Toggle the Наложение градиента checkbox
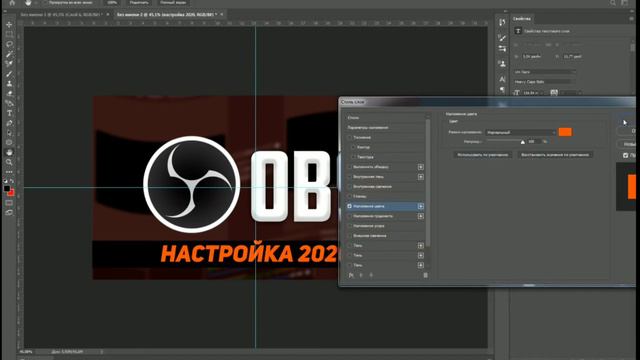Screen dimensions: 640x360 pyautogui.click(x=349, y=216)
